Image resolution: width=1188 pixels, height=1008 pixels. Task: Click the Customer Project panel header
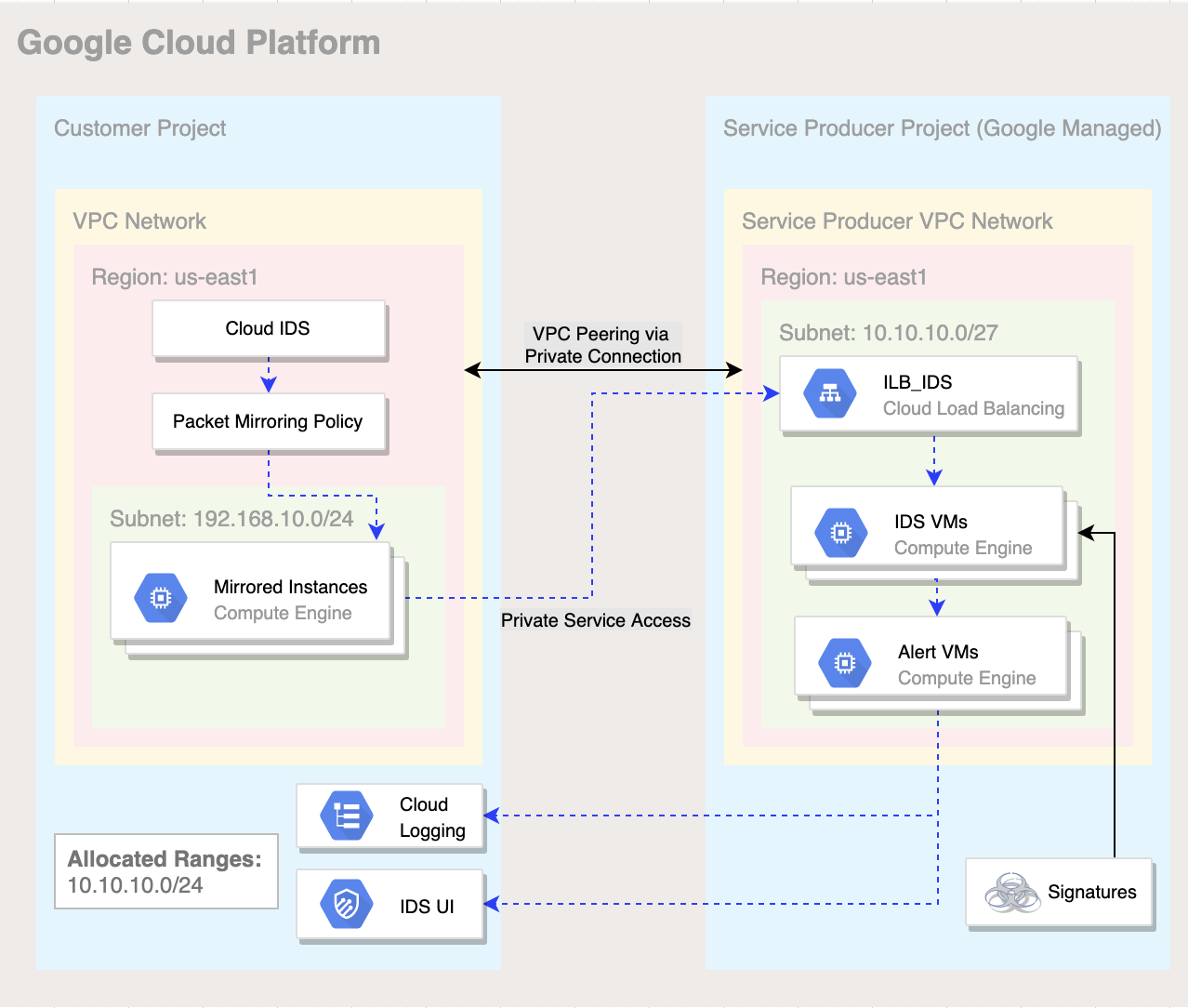point(139,128)
